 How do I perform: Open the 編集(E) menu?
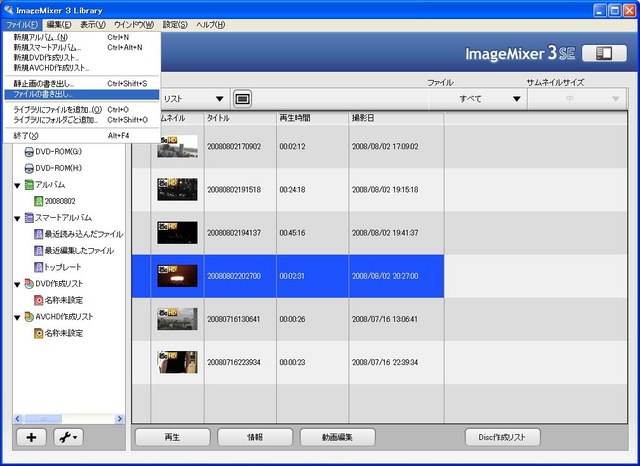coord(59,25)
